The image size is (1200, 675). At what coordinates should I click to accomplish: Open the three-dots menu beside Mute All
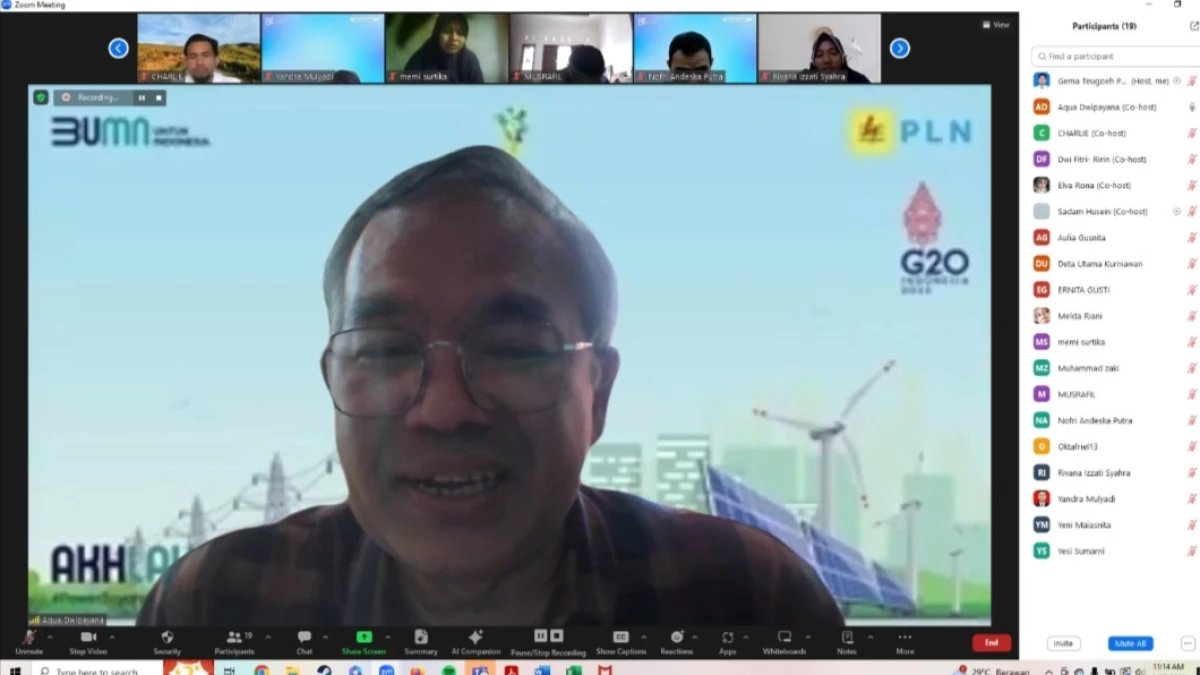coord(1188,643)
